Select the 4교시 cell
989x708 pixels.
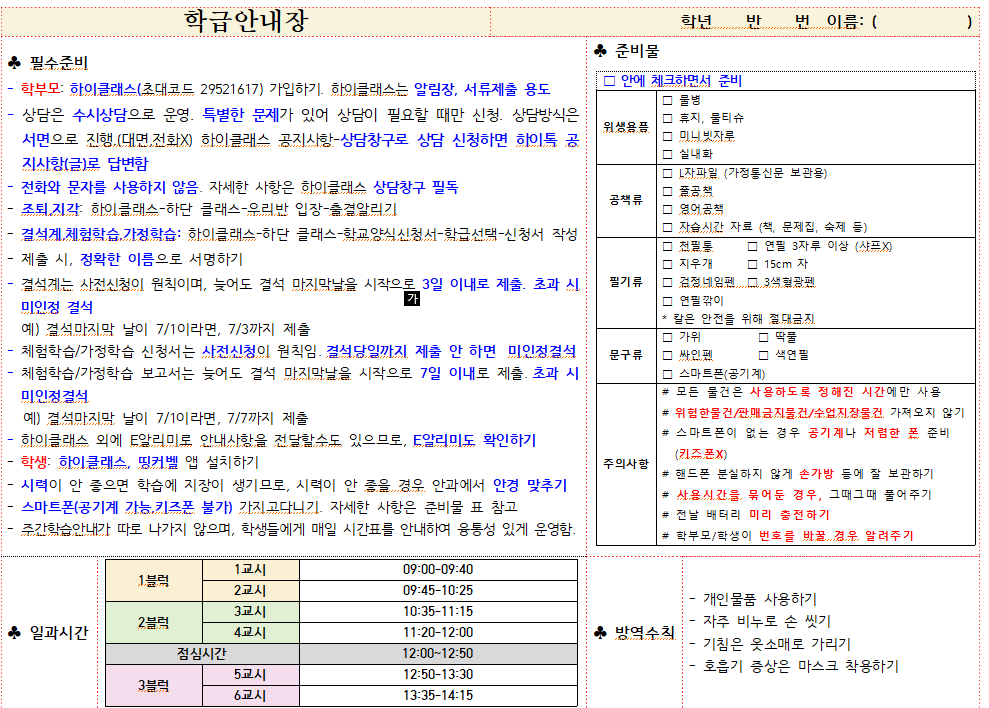point(250,632)
